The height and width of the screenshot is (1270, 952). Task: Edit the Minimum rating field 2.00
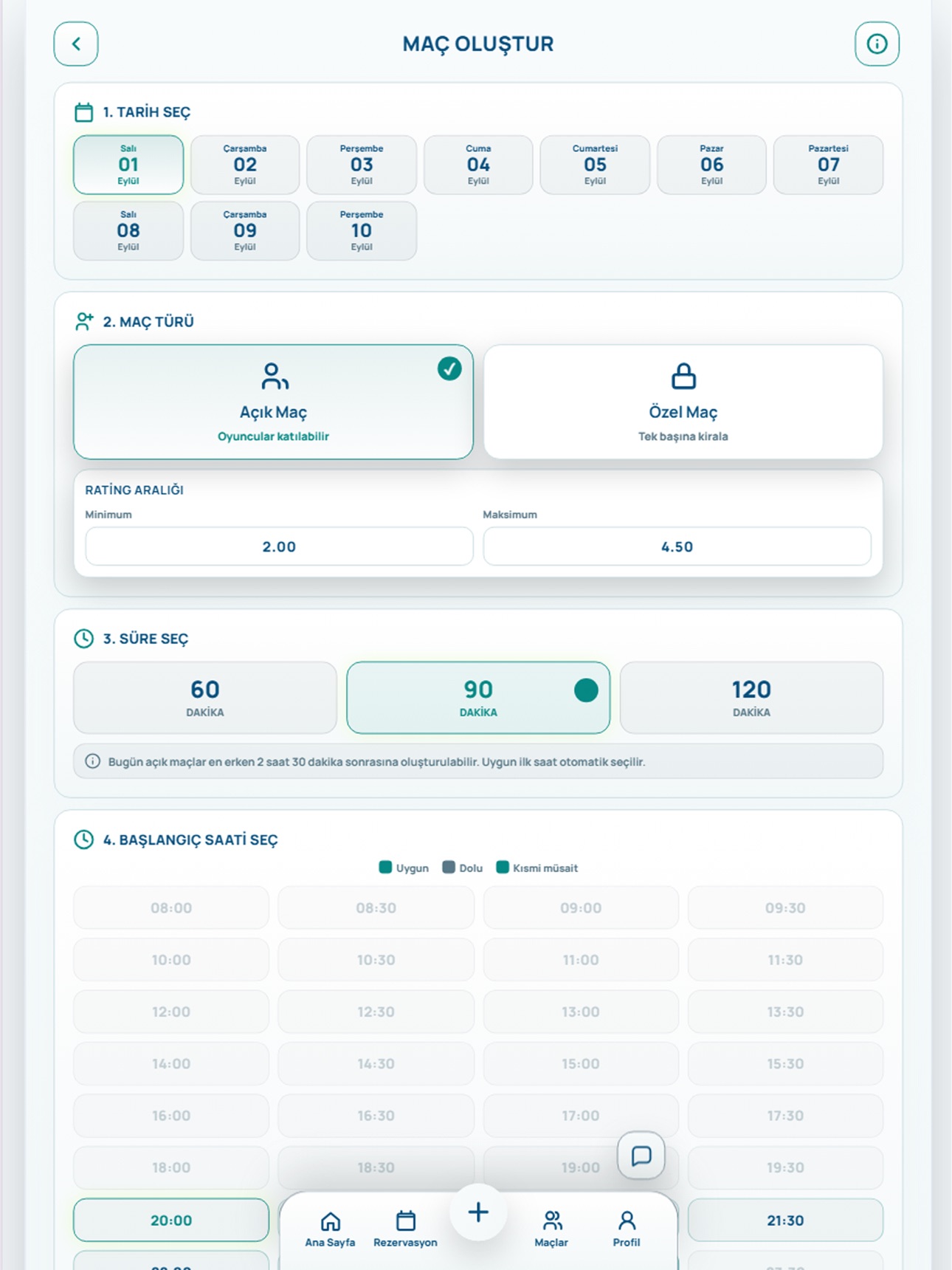(x=279, y=546)
